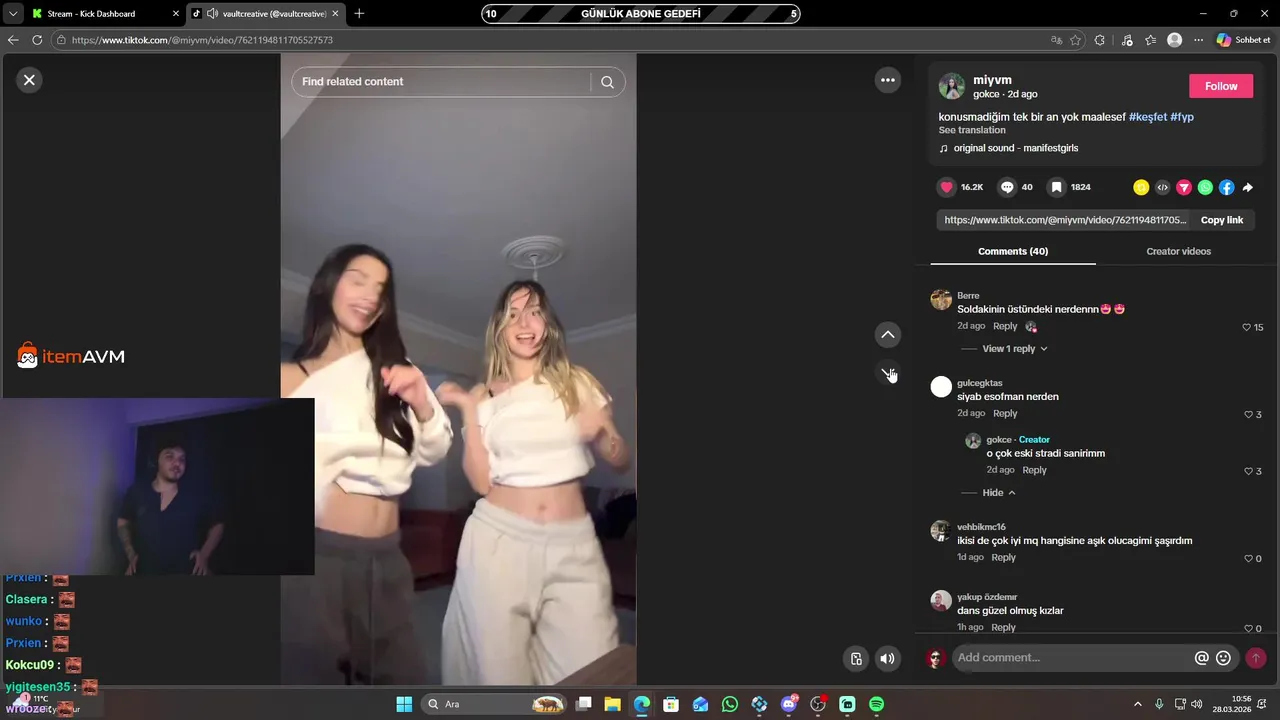The image size is (1280, 720).
Task: Click the browser address bar URL
Action: click(202, 40)
